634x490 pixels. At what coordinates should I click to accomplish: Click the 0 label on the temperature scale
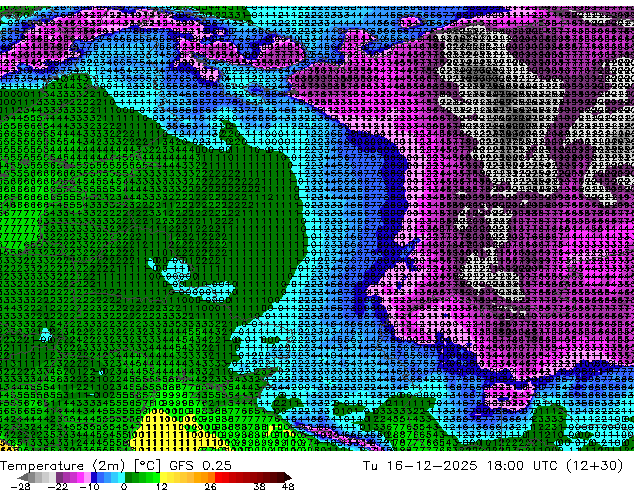tap(124, 486)
